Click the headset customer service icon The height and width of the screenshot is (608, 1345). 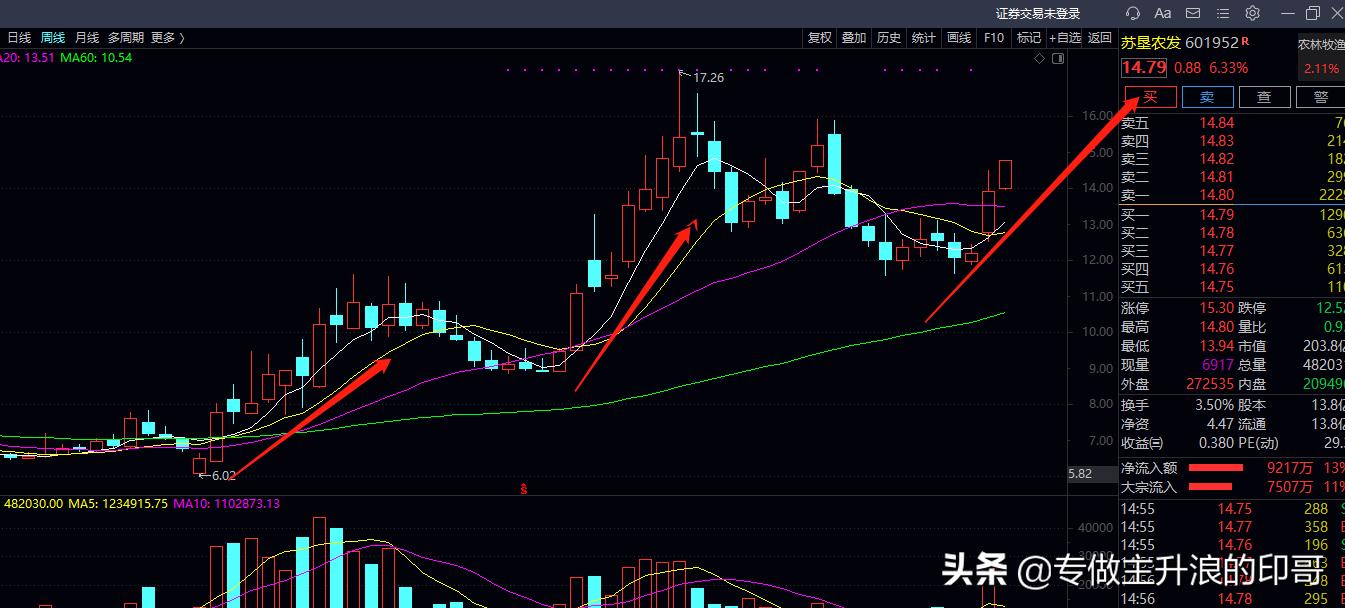click(x=1131, y=13)
